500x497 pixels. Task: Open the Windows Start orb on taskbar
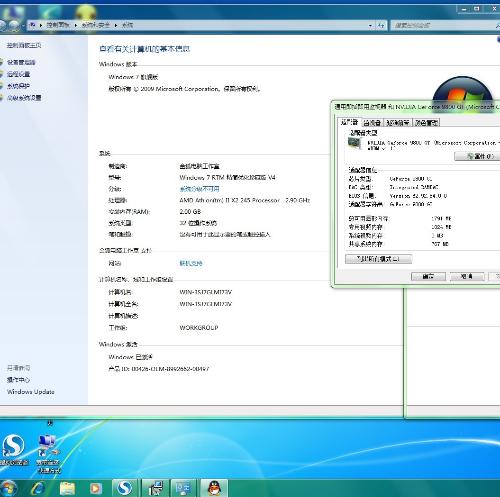click(8, 489)
